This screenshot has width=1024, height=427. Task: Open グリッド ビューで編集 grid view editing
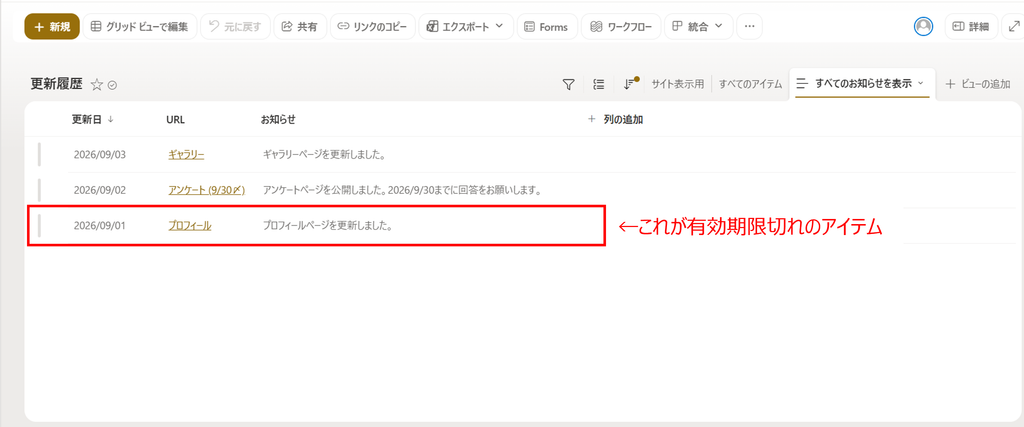pyautogui.click(x=140, y=27)
